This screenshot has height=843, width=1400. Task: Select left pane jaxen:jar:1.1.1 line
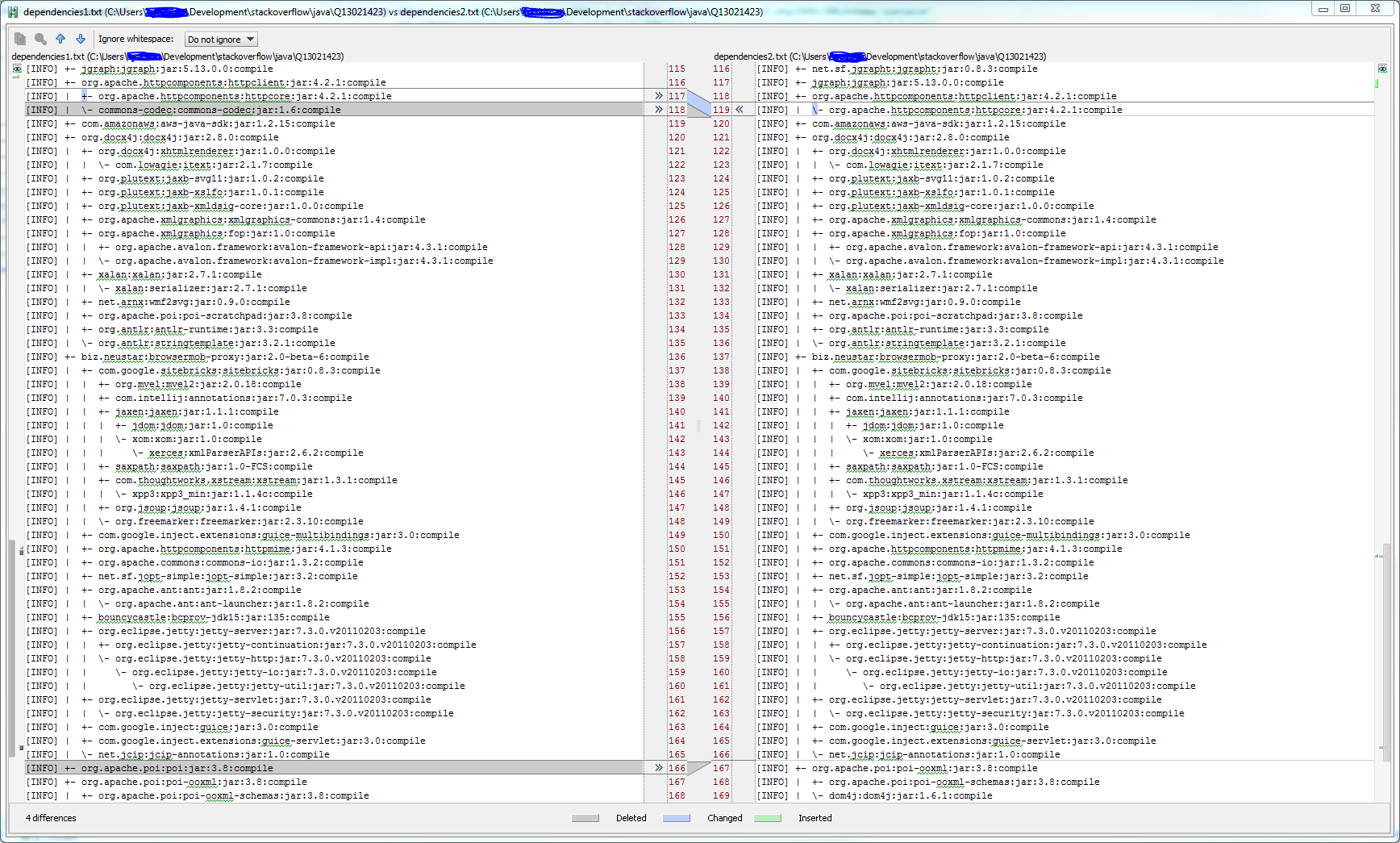click(x=334, y=411)
